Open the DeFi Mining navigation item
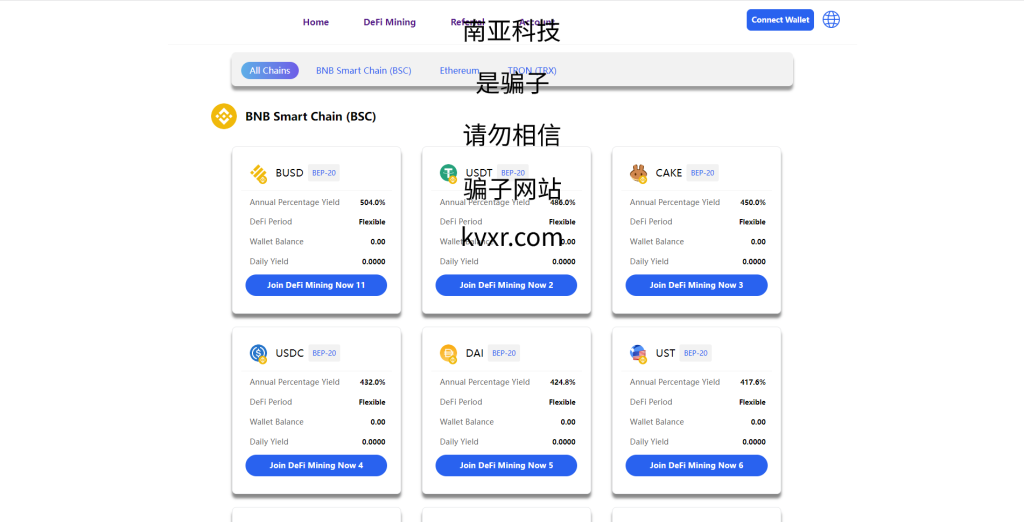The width and height of the screenshot is (1024, 522). (x=389, y=22)
